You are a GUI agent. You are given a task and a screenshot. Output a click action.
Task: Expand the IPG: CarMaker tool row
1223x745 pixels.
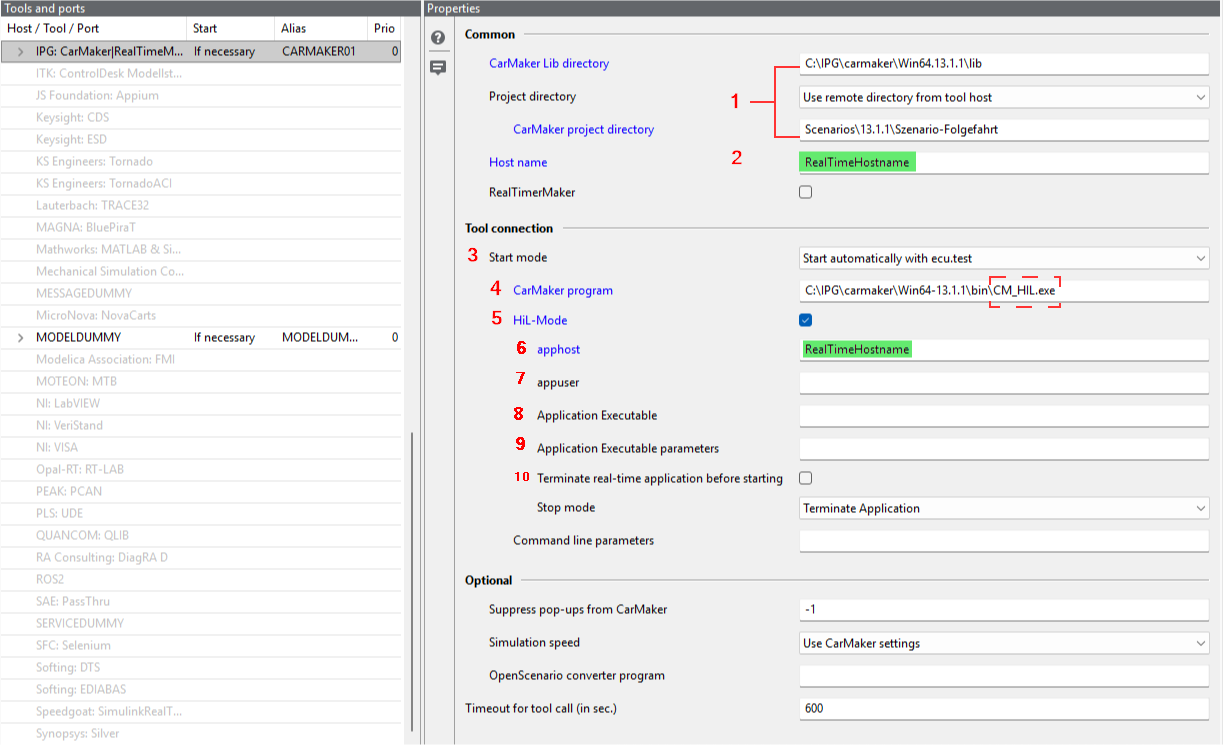coord(20,51)
